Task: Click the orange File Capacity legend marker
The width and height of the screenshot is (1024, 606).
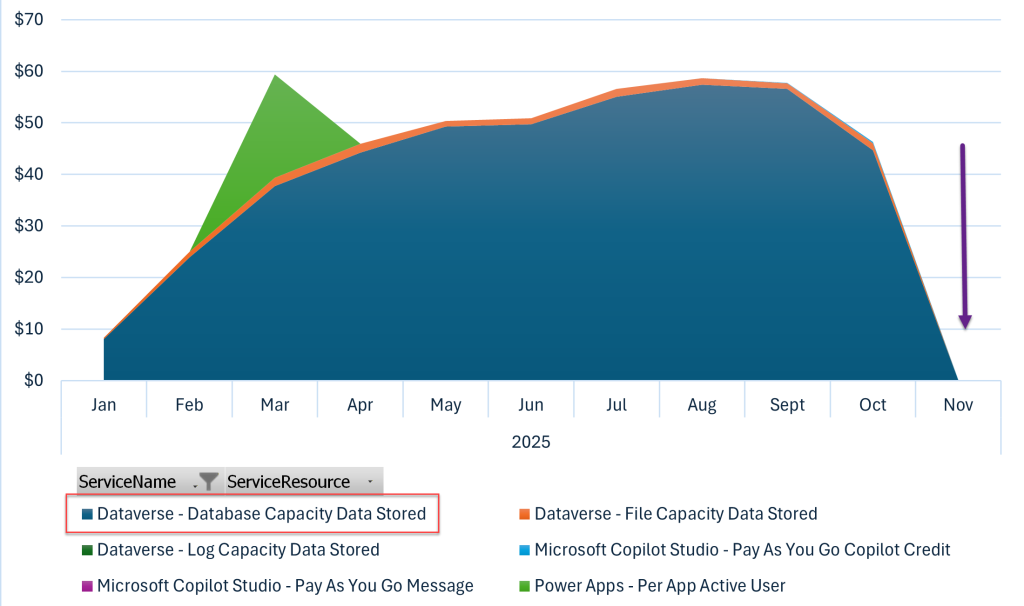Action: (524, 515)
